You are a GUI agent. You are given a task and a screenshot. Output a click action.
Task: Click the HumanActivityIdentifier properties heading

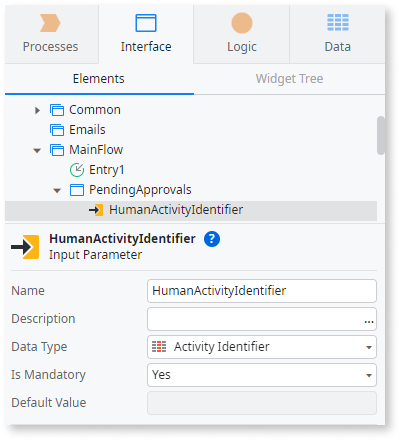pyautogui.click(x=122, y=239)
